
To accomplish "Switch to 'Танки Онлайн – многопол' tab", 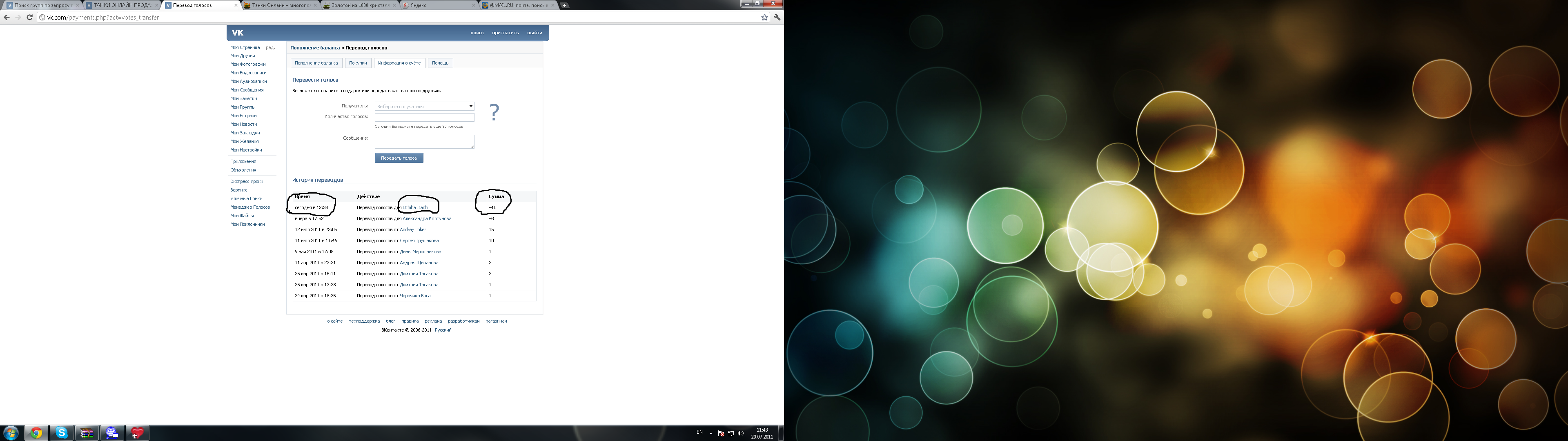I will click(280, 5).
